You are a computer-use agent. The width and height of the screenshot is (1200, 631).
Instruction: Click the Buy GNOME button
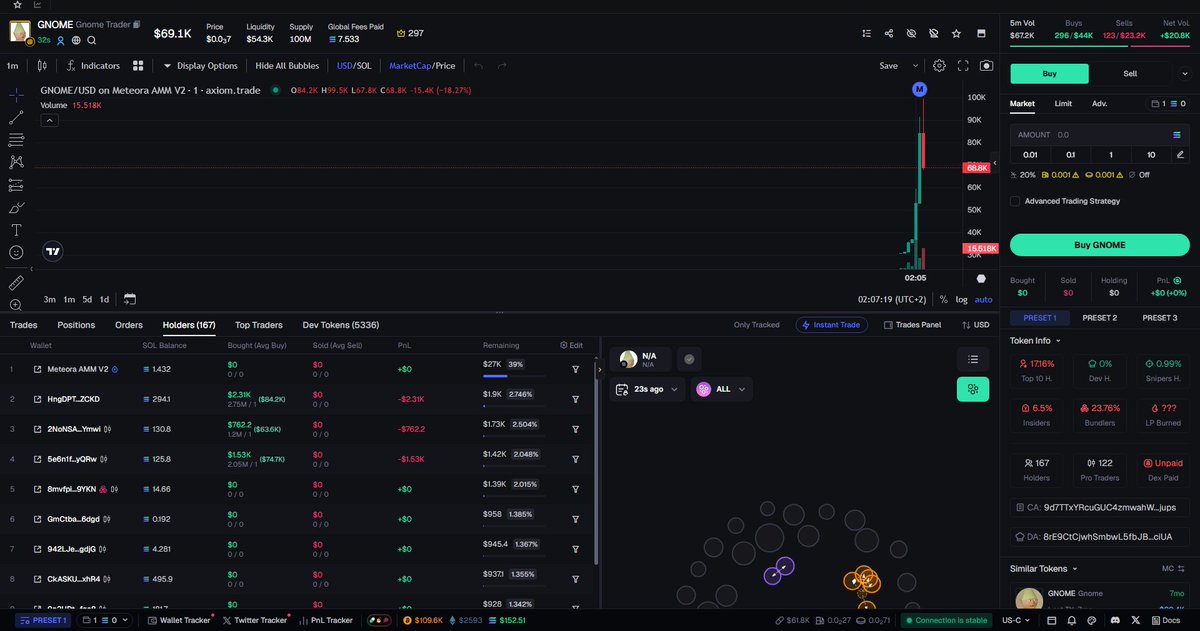(x=1099, y=245)
